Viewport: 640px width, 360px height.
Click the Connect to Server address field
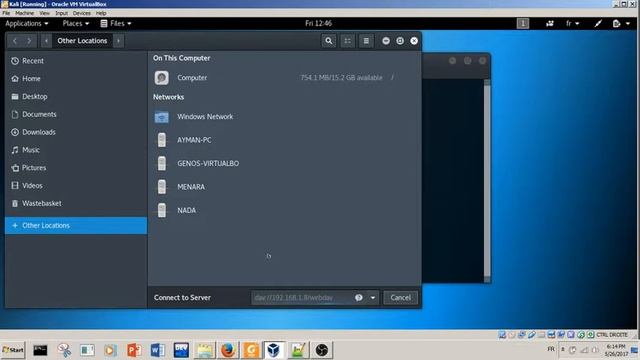pos(302,298)
